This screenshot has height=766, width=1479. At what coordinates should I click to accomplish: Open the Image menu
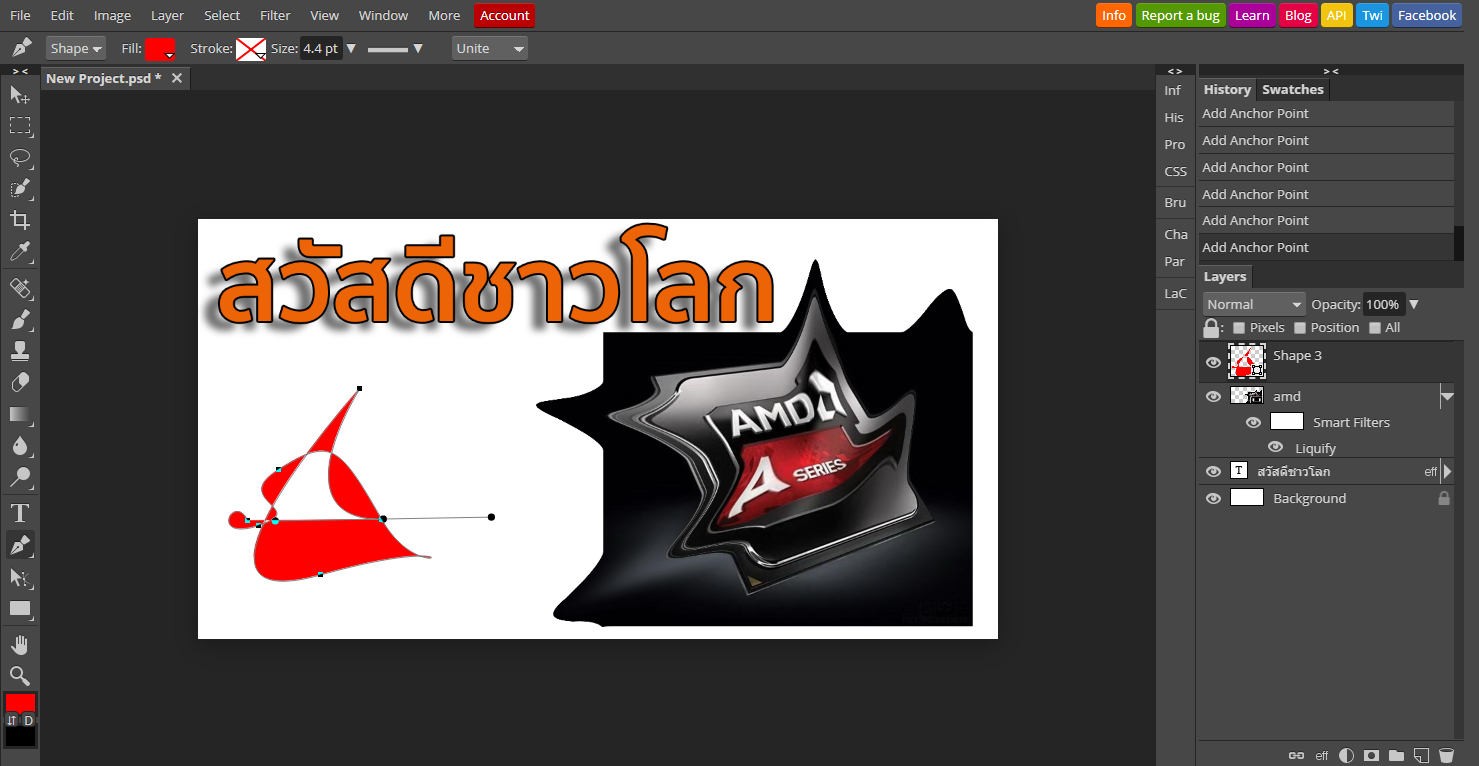112,15
